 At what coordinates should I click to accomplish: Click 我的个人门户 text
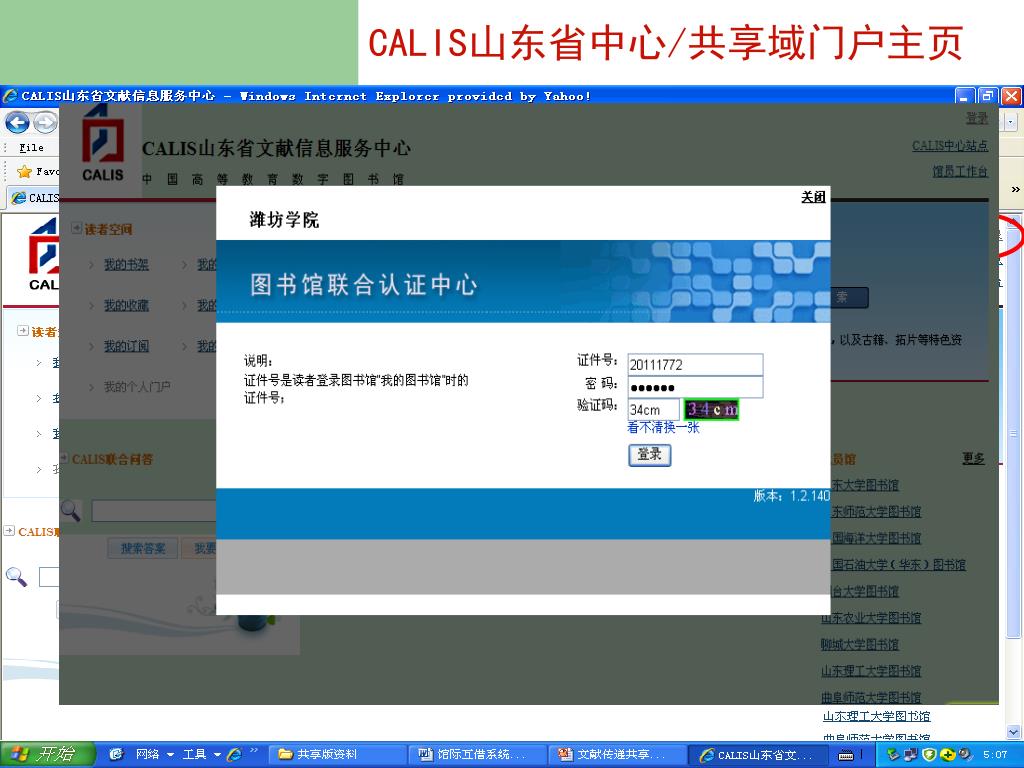pos(137,387)
